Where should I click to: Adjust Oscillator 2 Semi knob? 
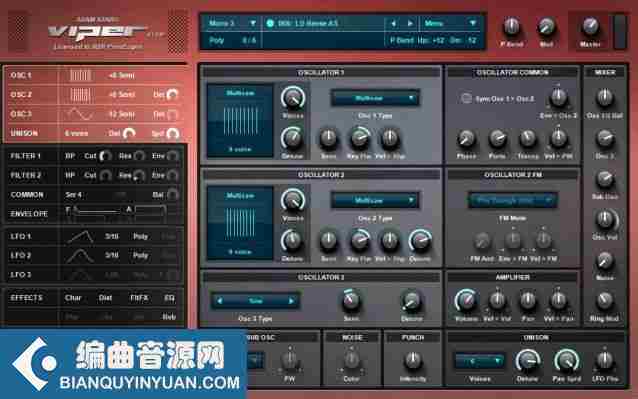(x=328, y=241)
